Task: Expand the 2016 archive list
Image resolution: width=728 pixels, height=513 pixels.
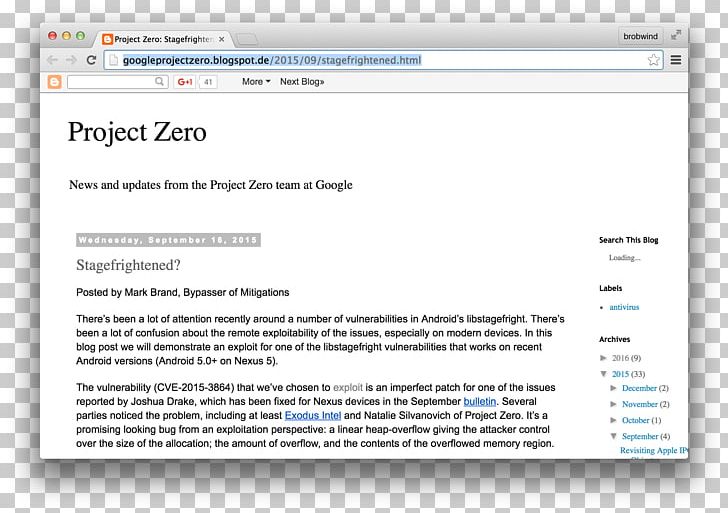Action: (x=604, y=358)
